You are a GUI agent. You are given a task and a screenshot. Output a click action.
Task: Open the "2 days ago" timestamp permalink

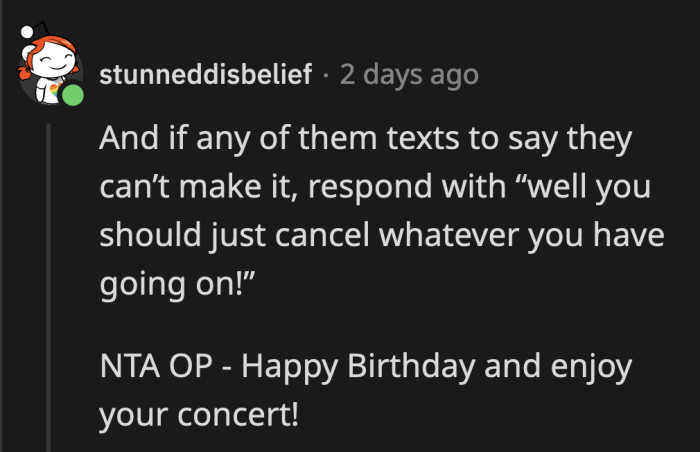pos(408,75)
